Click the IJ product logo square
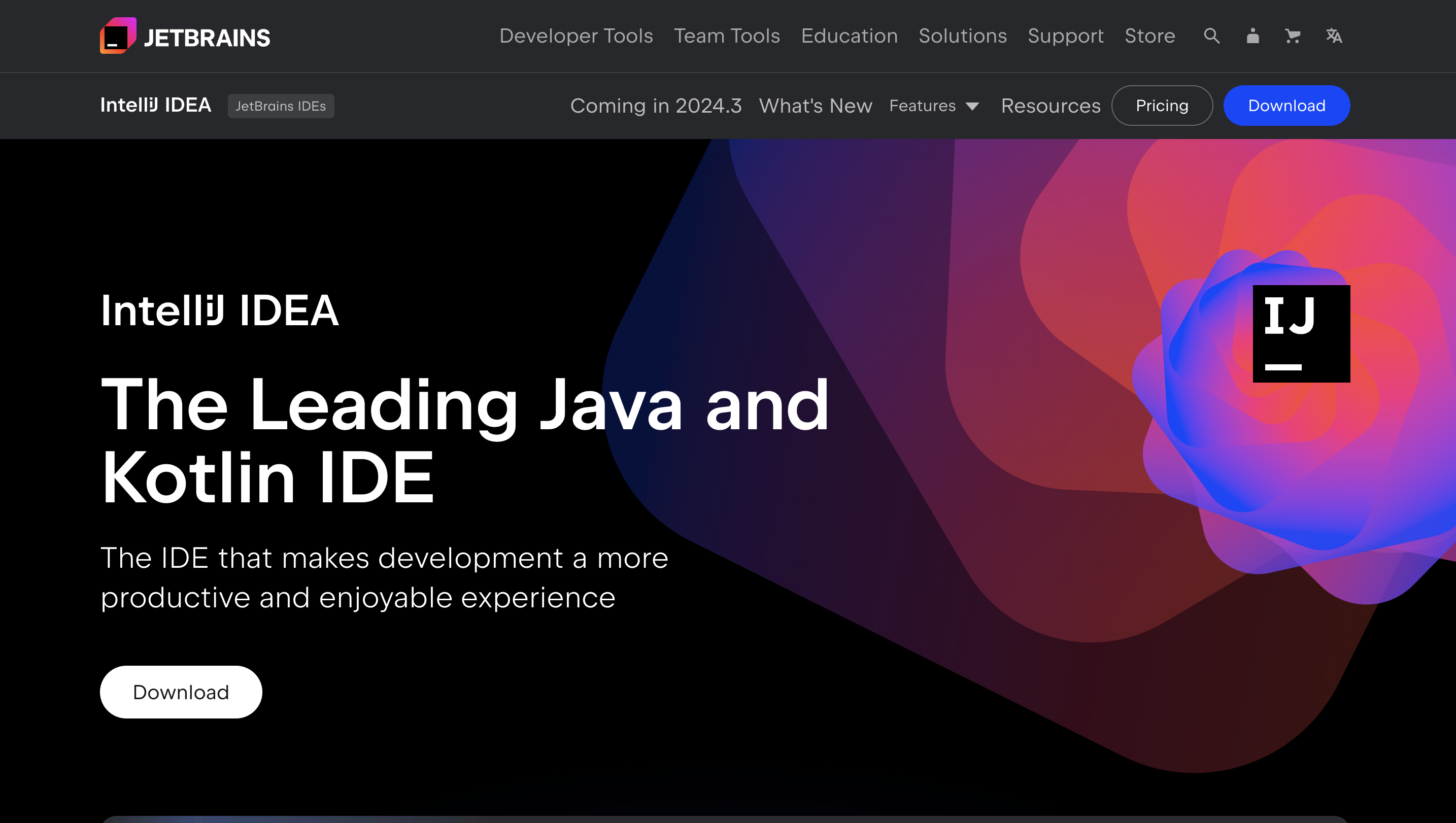1456x823 pixels. (x=1301, y=333)
